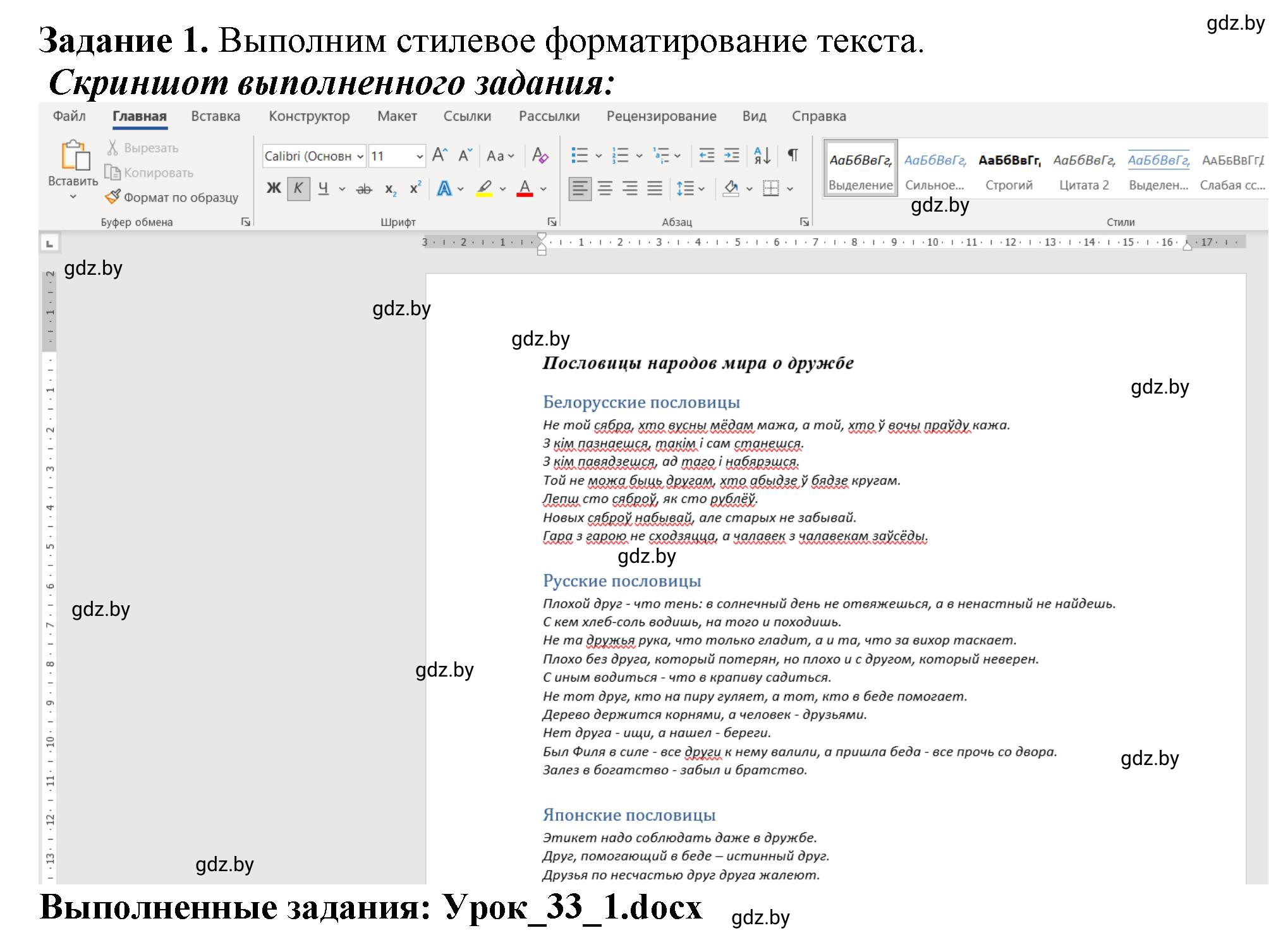Open font size dropdown showing 11

(x=420, y=156)
